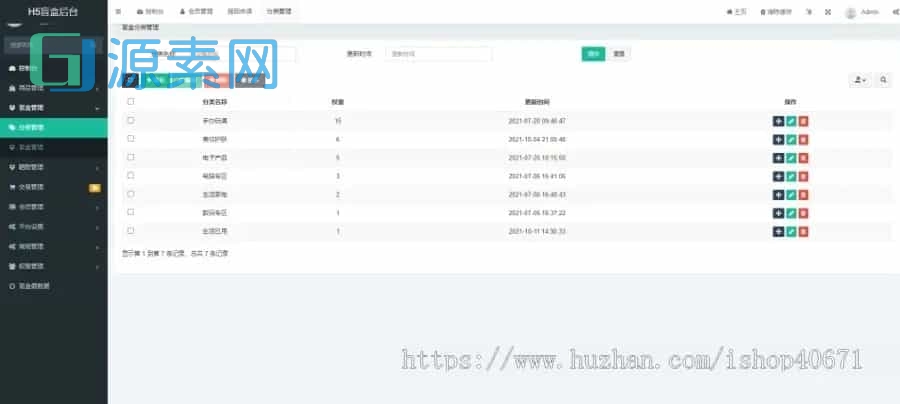Click the 清除缓存 clear cache link
Screen dimensions: 900x404
776,11
